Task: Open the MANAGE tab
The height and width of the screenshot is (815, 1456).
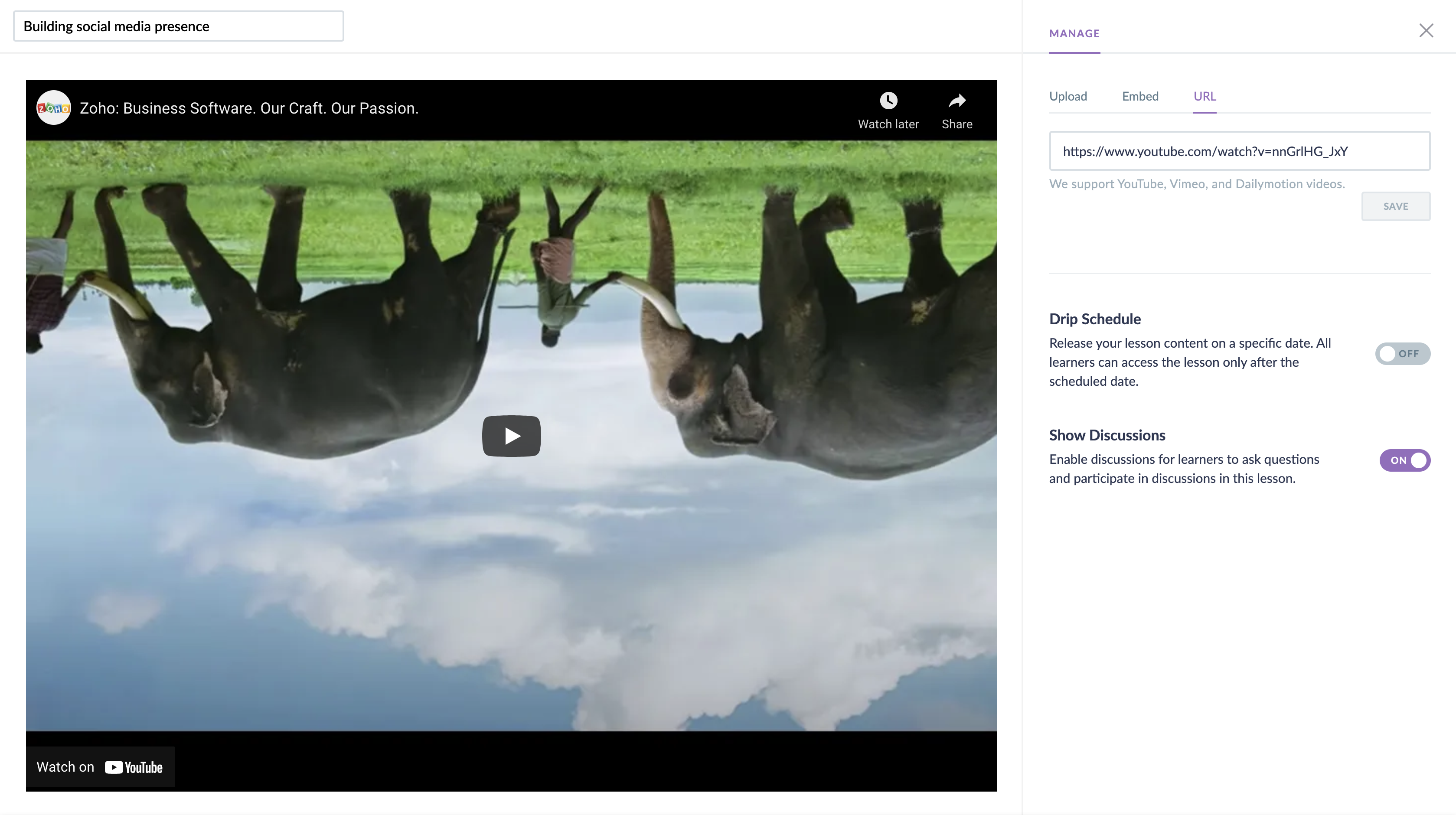Action: [1074, 33]
